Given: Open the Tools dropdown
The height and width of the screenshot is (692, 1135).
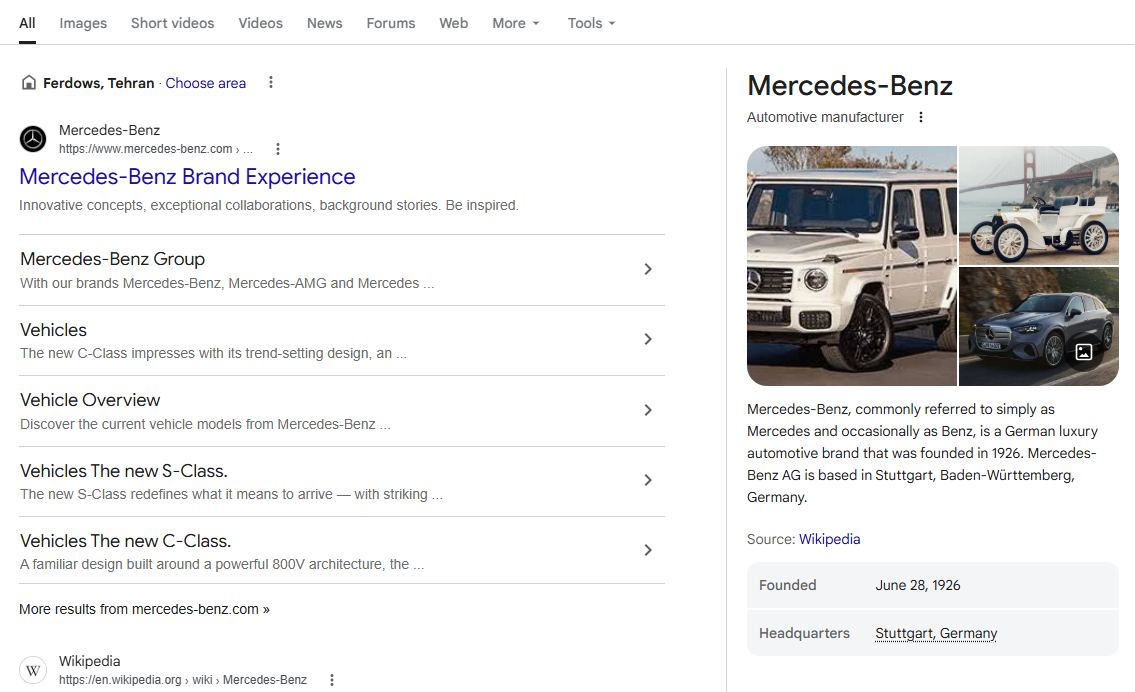Looking at the screenshot, I should [591, 23].
